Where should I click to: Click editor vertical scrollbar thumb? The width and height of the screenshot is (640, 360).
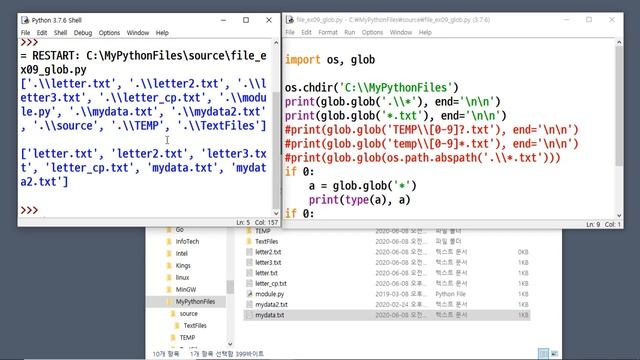(619, 106)
